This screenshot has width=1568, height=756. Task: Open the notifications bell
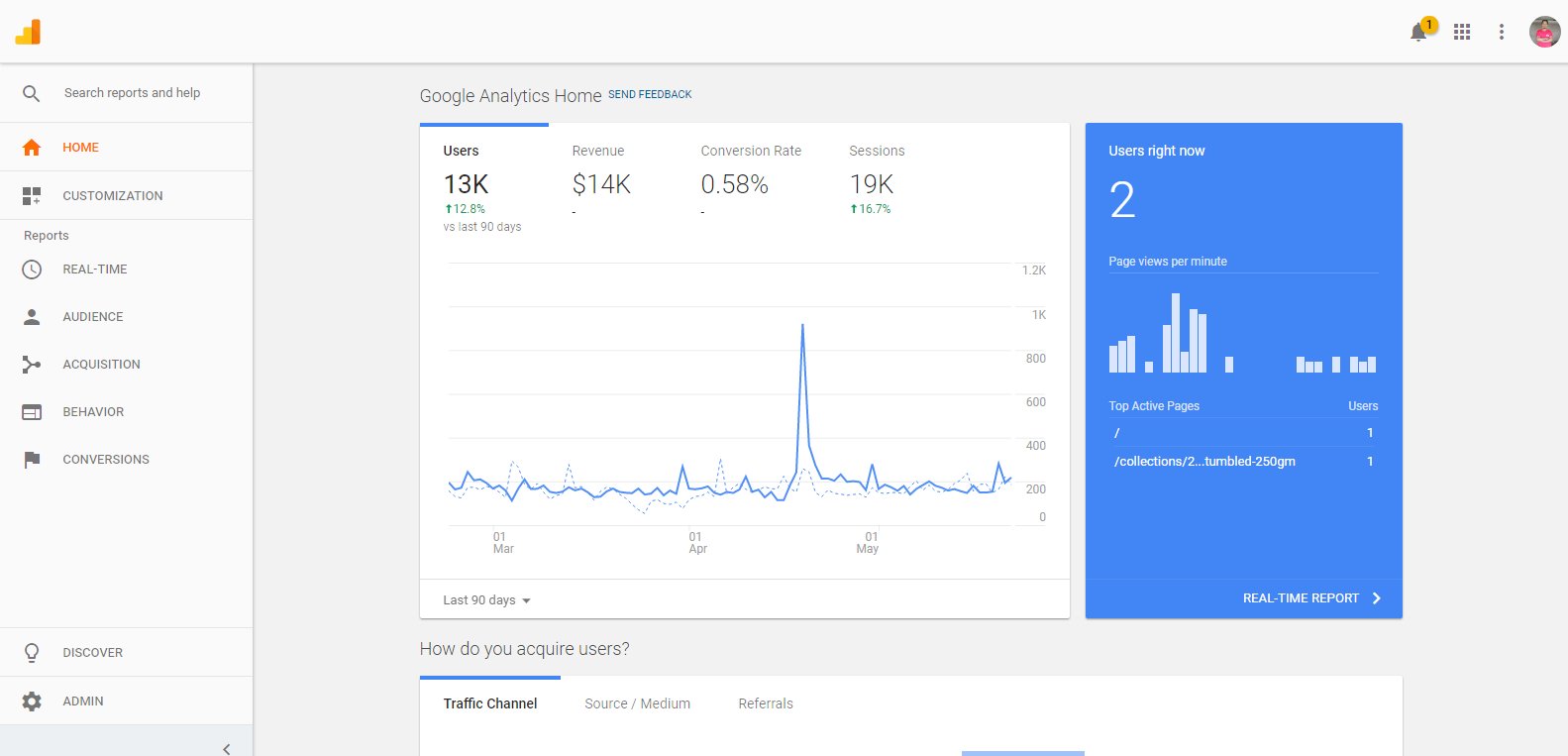point(1418,33)
